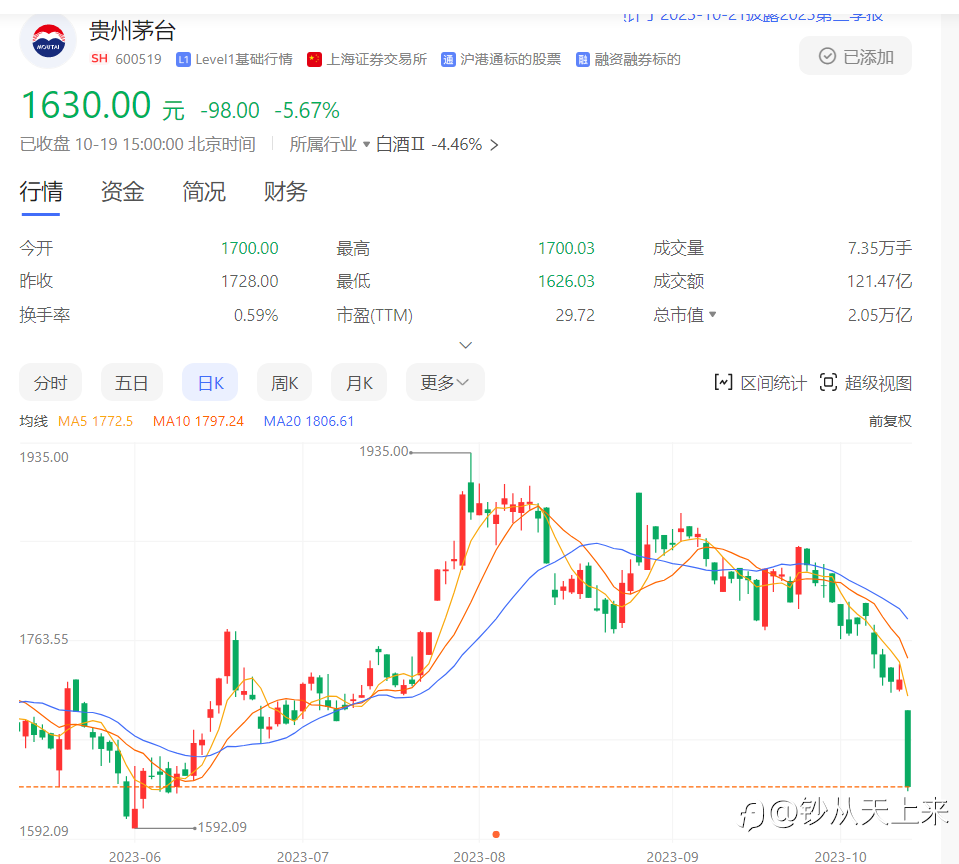
Task: Click the 换手率 value 0.59%
Action: 256,316
